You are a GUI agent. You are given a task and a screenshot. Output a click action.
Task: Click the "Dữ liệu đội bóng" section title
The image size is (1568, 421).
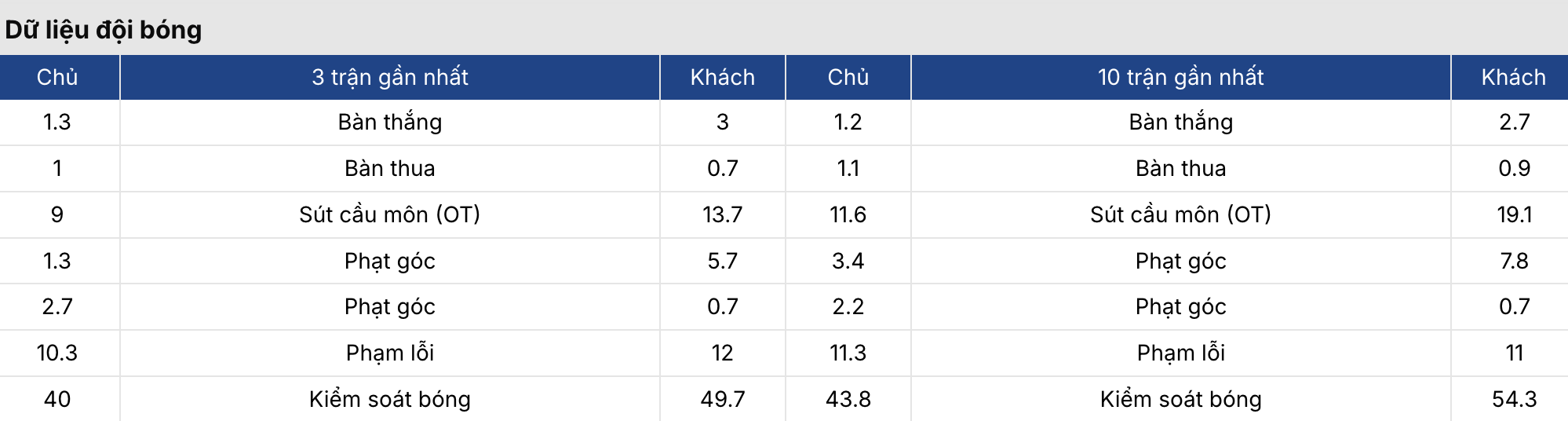coord(104,30)
